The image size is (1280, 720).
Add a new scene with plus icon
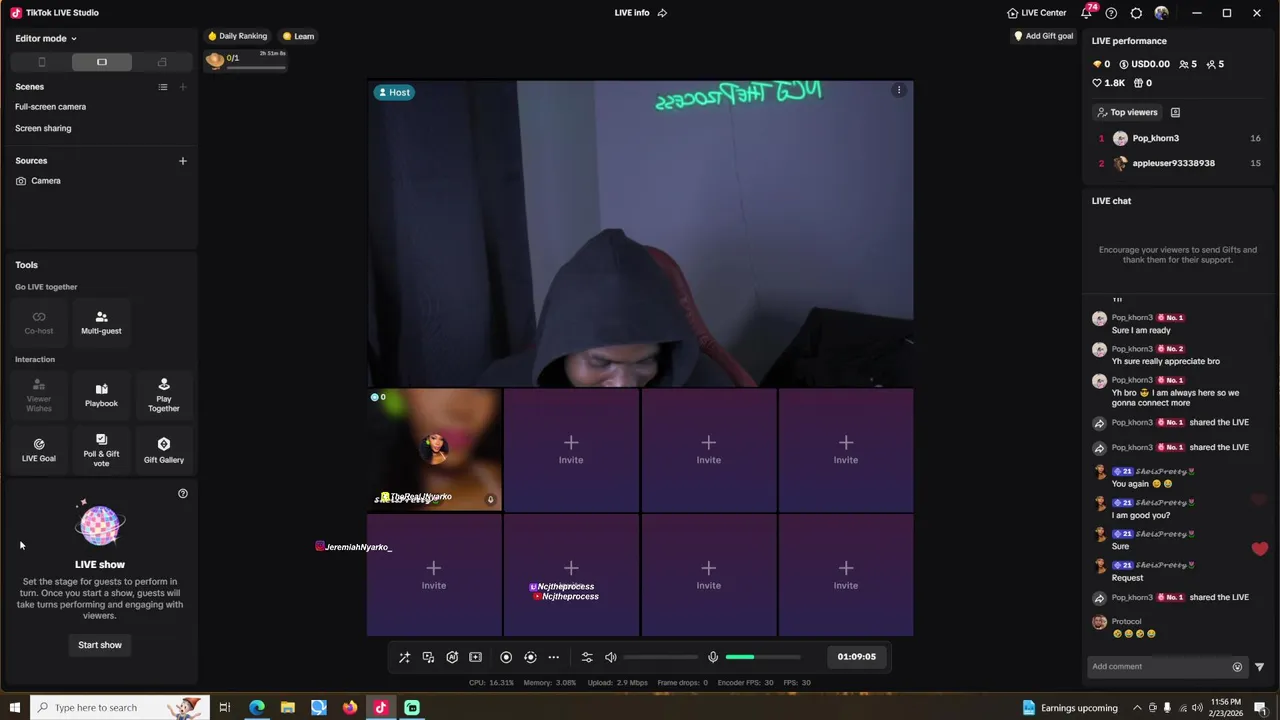(182, 87)
